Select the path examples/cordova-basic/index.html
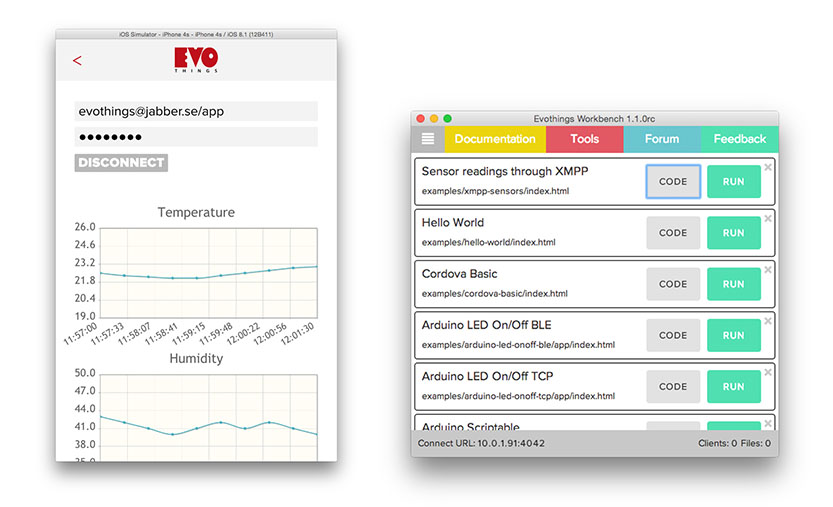Image resolution: width=833 pixels, height=507 pixels. pyautogui.click(x=495, y=293)
